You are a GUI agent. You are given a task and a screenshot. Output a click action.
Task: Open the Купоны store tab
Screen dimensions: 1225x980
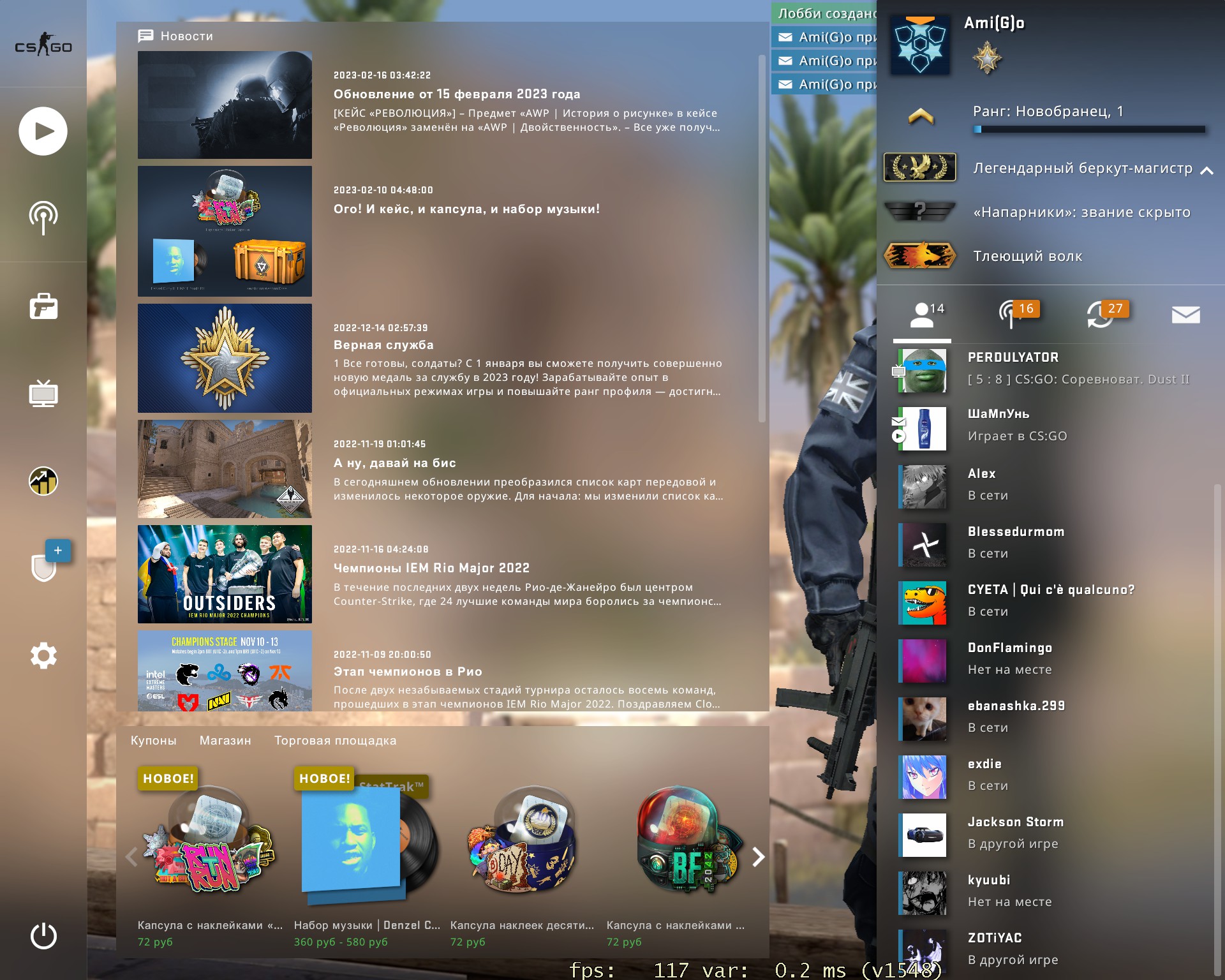click(x=153, y=741)
